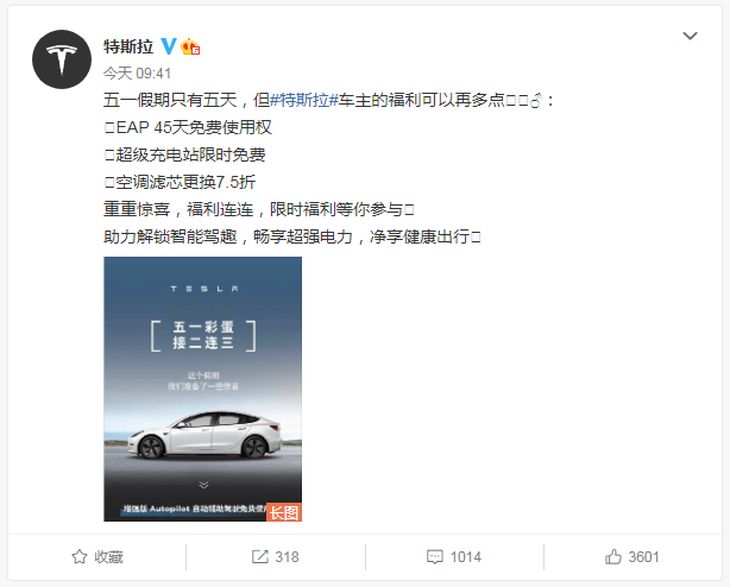Click the 长图 long image tag
The height and width of the screenshot is (587, 730).
pyautogui.click(x=284, y=512)
